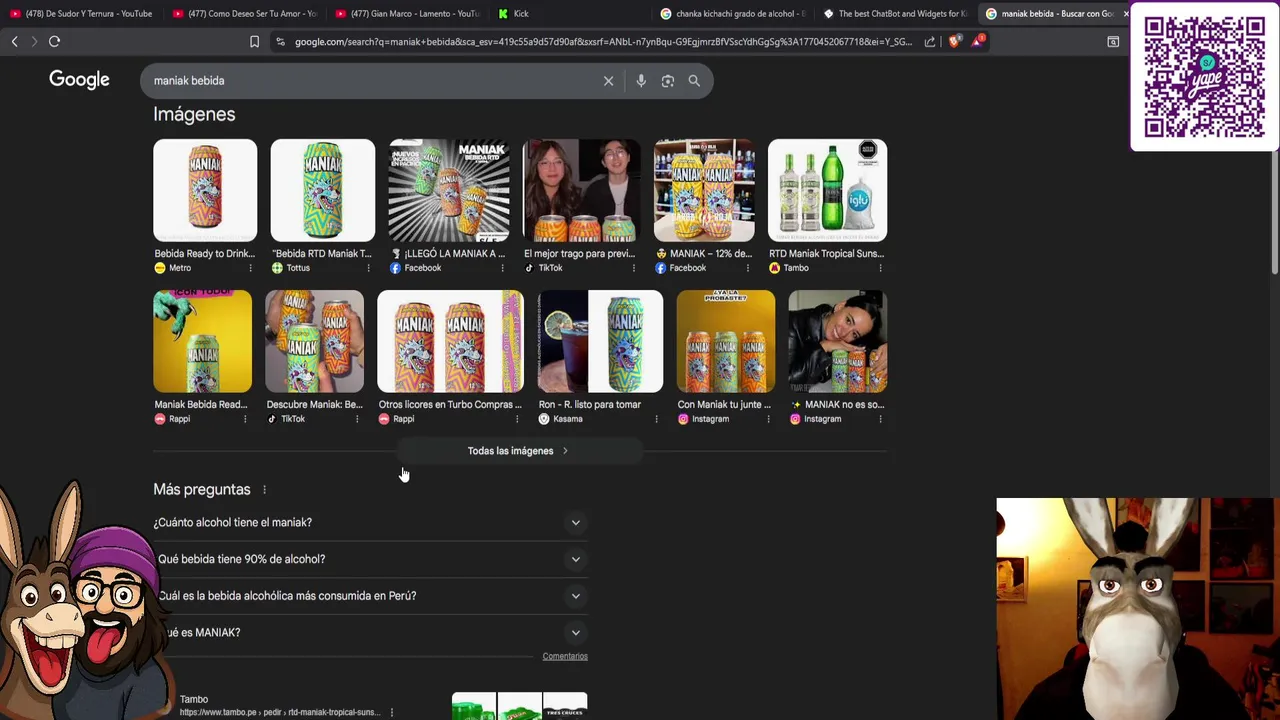Open Tottus green Maniak can thumbnail
The width and height of the screenshot is (1280, 720).
(323, 191)
